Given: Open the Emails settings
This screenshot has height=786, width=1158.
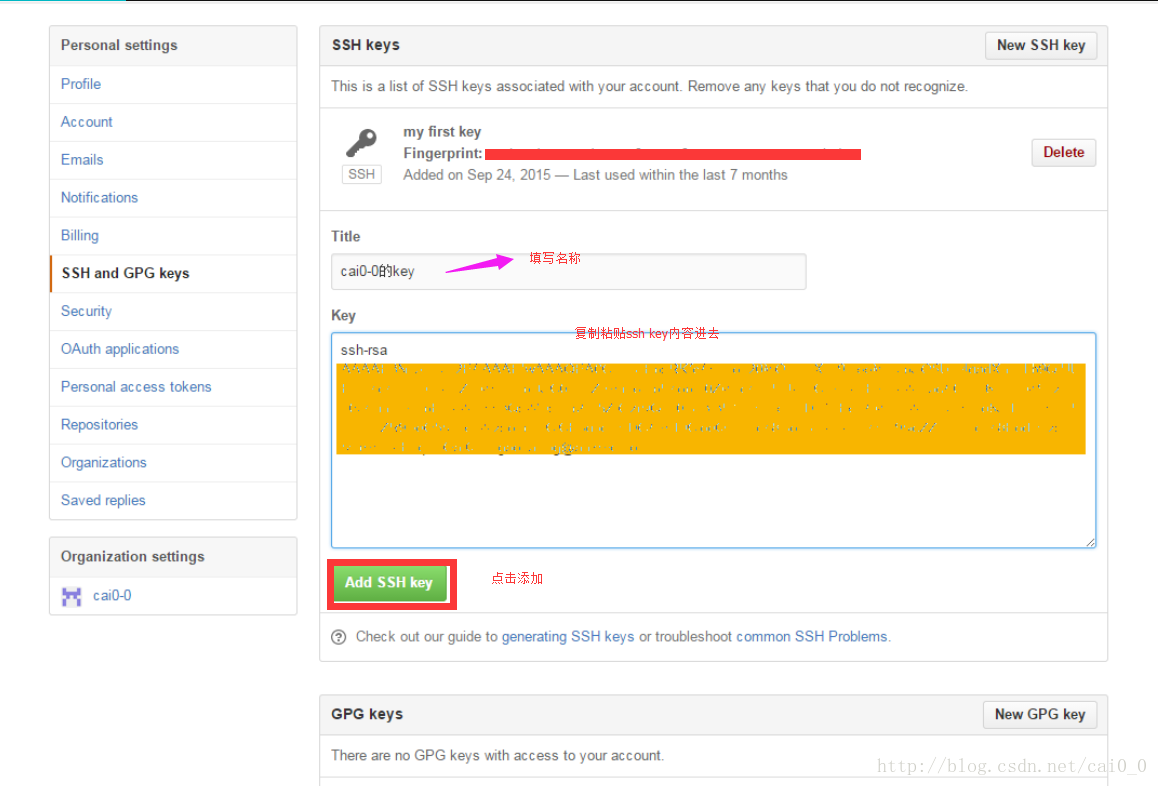Looking at the screenshot, I should pyautogui.click(x=82, y=160).
